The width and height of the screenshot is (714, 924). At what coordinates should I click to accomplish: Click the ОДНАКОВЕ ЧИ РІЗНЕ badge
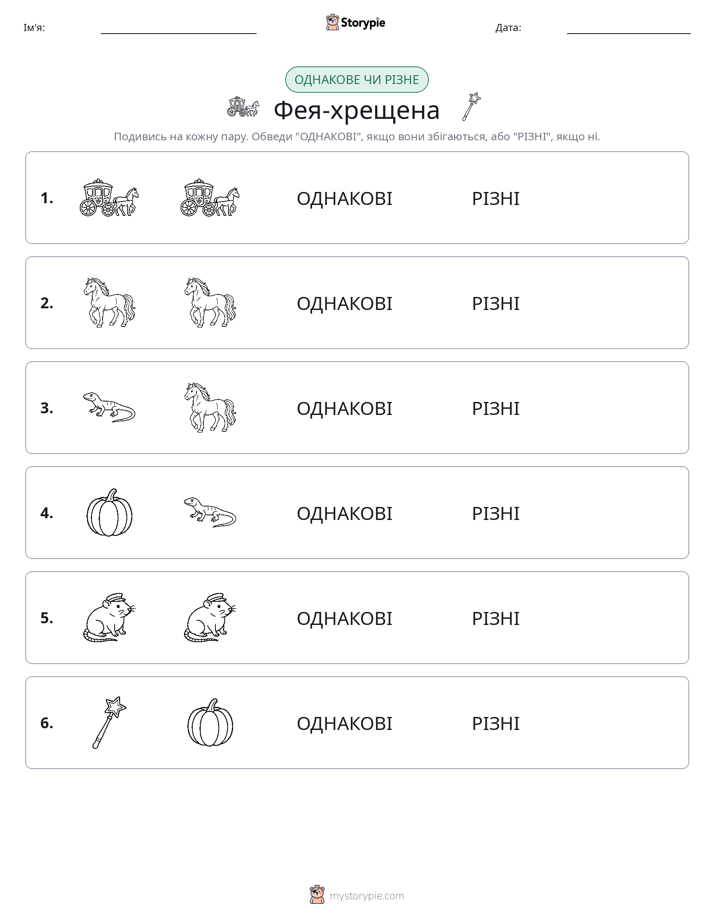coord(356,80)
